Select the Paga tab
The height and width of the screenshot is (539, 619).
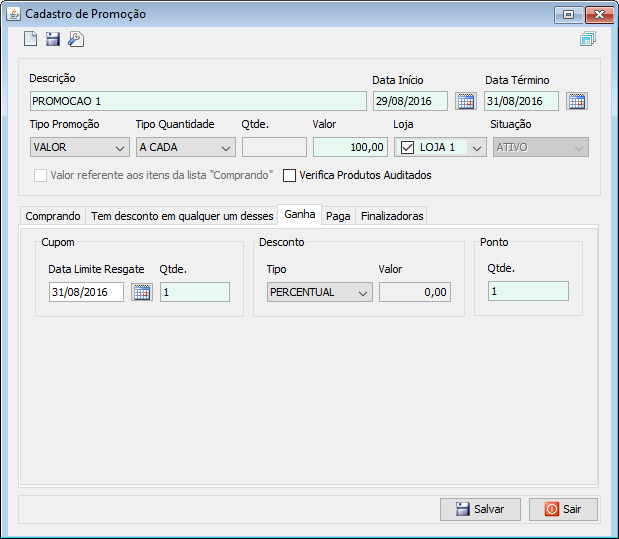pyautogui.click(x=338, y=215)
